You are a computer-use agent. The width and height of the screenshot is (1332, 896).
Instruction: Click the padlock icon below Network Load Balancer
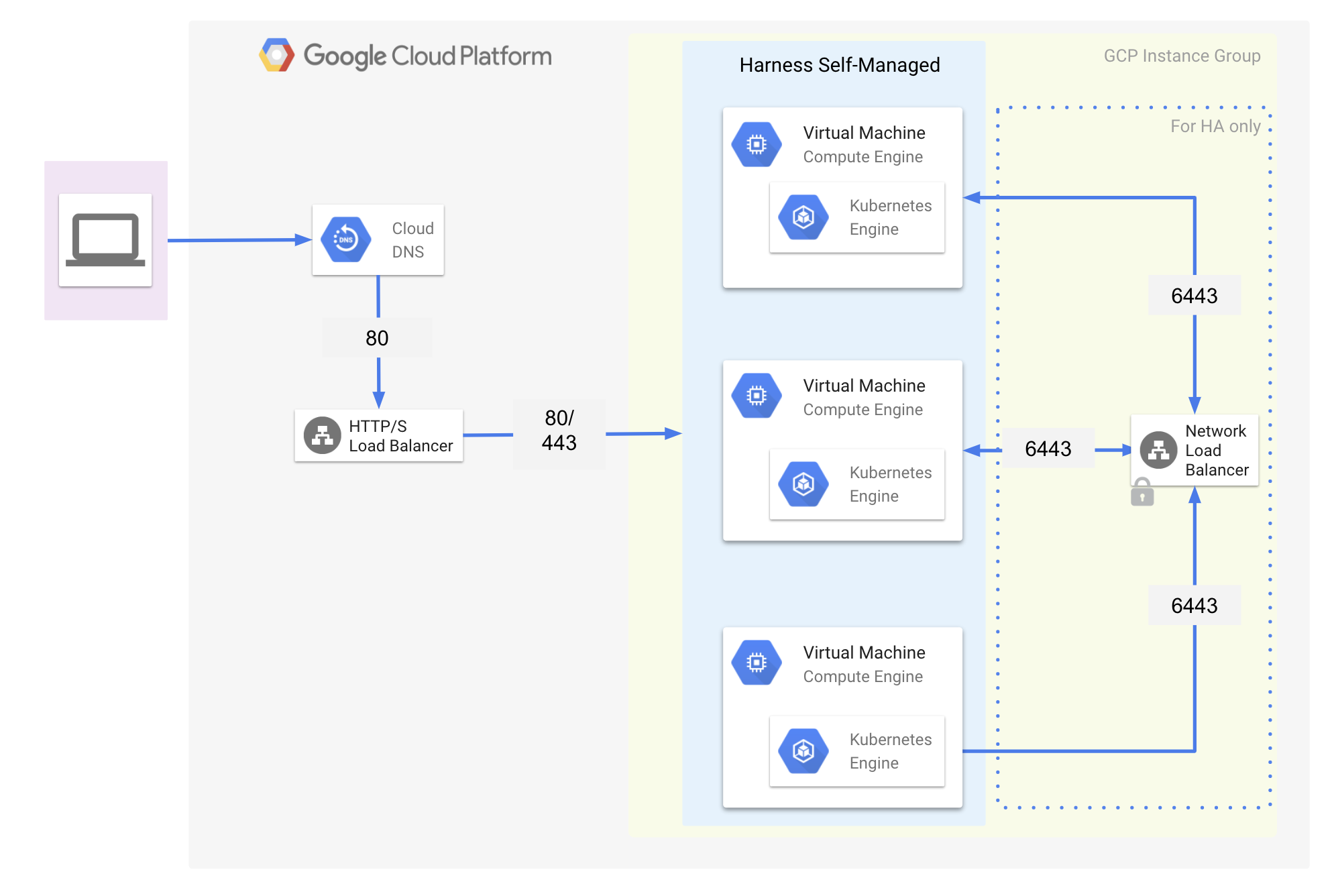point(1142,492)
